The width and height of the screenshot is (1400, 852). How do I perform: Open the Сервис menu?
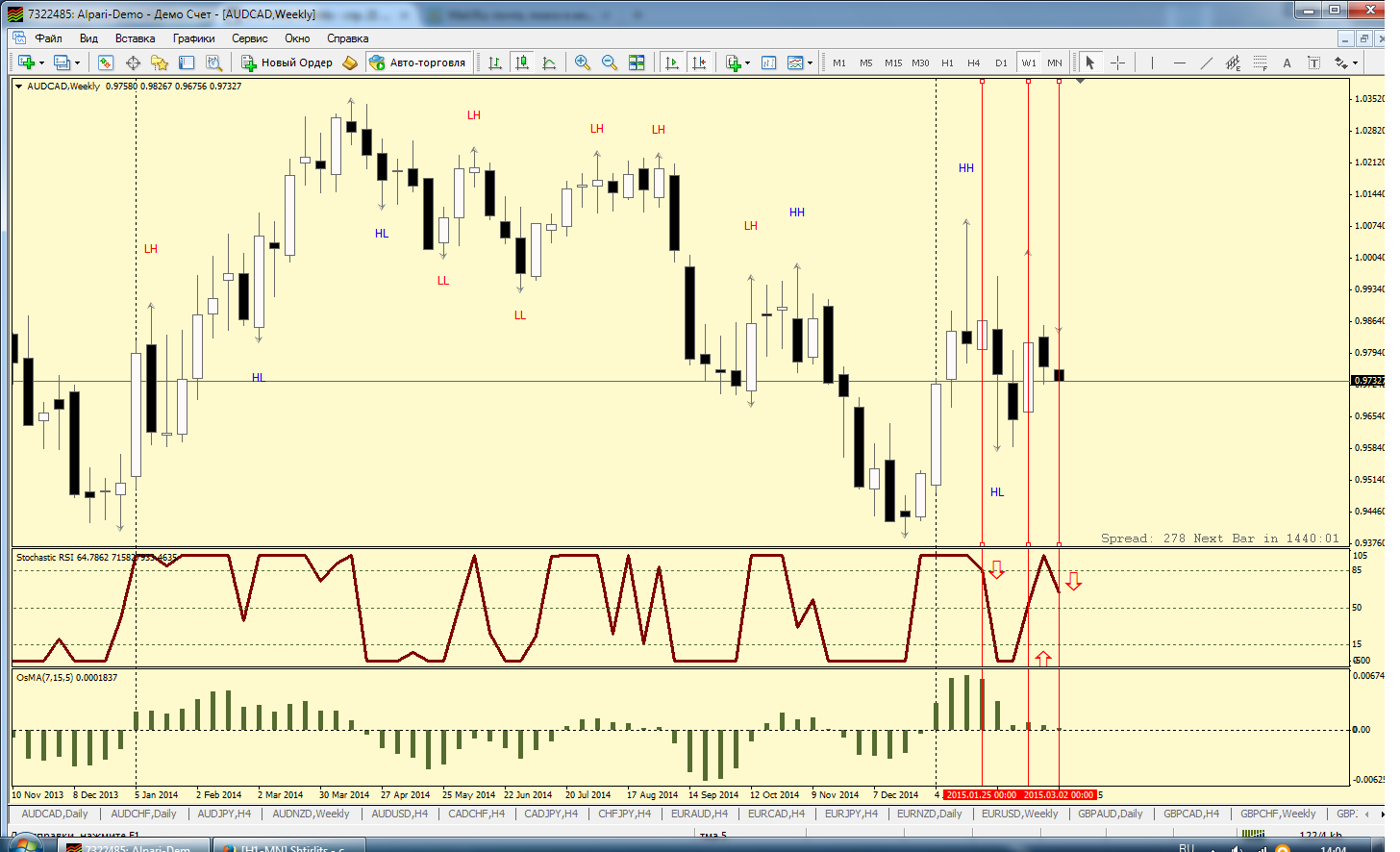[250, 38]
